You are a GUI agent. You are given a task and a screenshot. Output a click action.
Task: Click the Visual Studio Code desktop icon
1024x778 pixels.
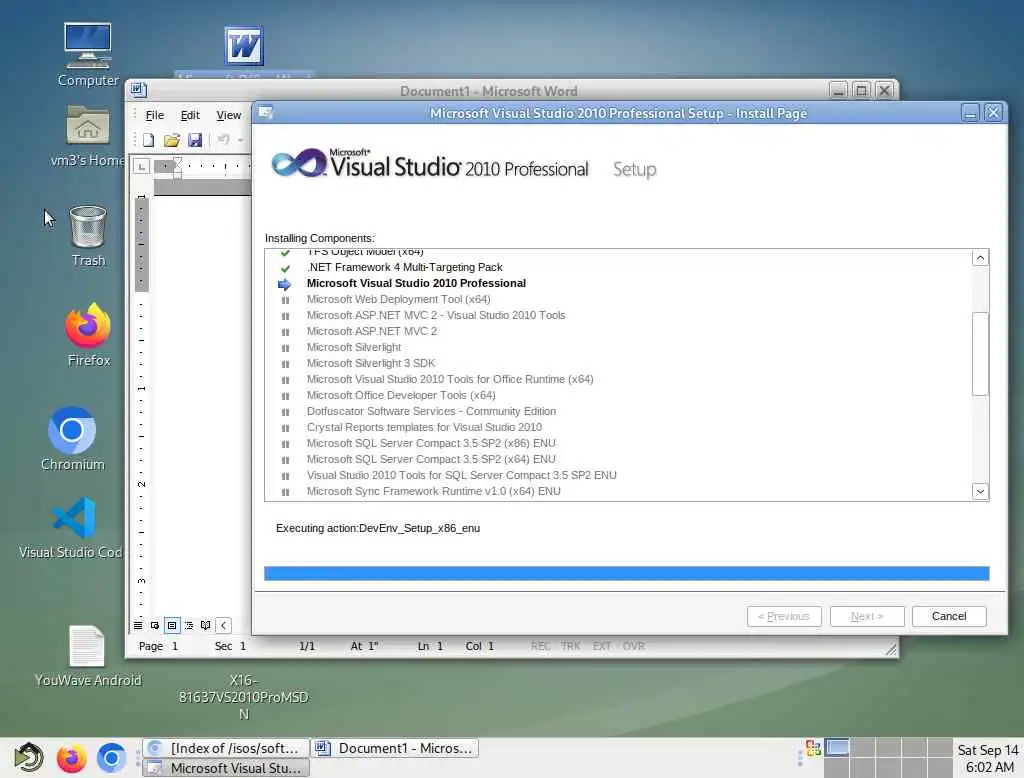[x=72, y=528]
